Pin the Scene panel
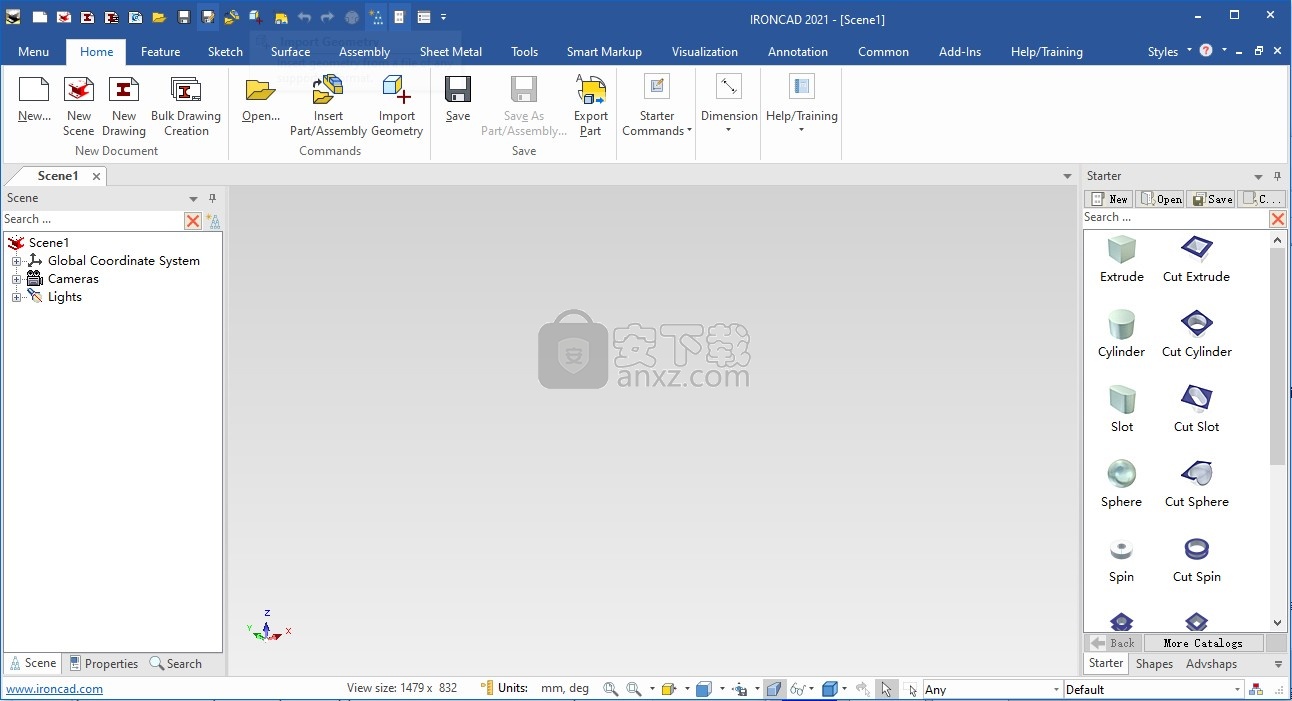 pos(212,198)
